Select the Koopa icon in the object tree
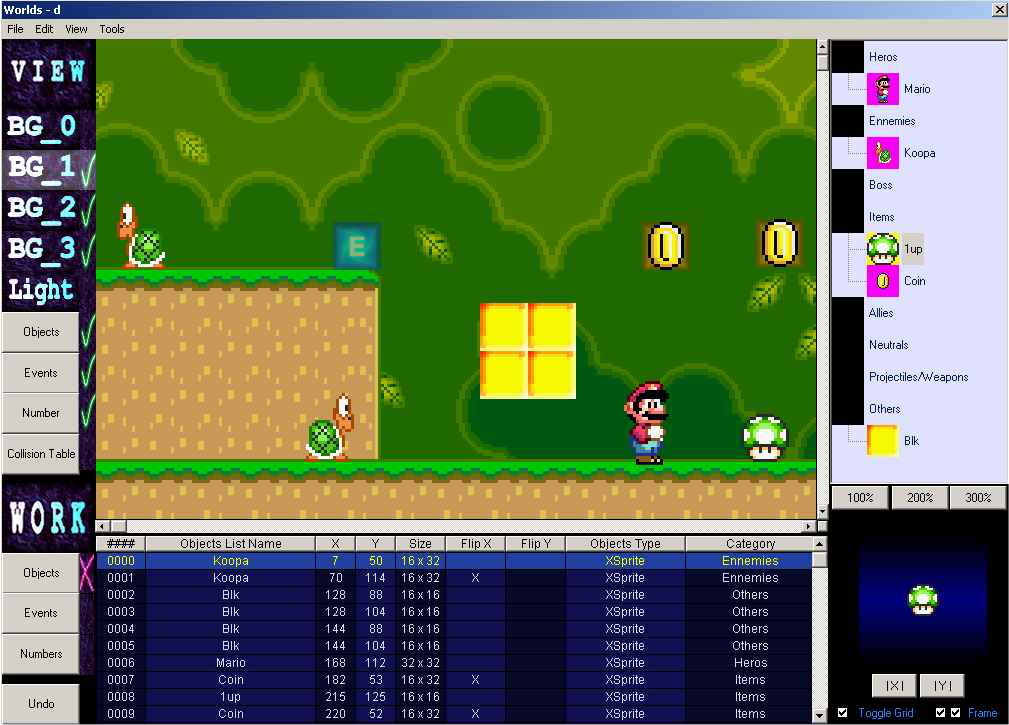 (x=883, y=153)
